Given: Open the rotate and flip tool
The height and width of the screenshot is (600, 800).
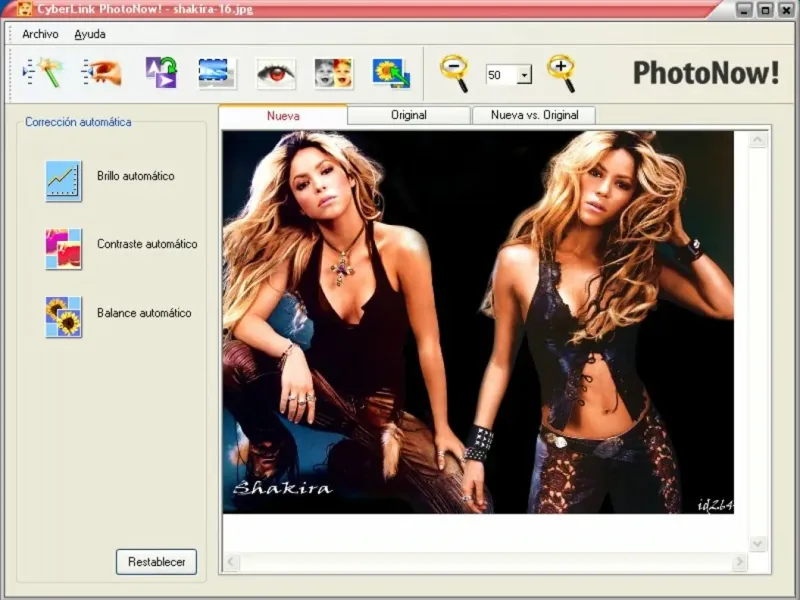Looking at the screenshot, I should [161, 73].
